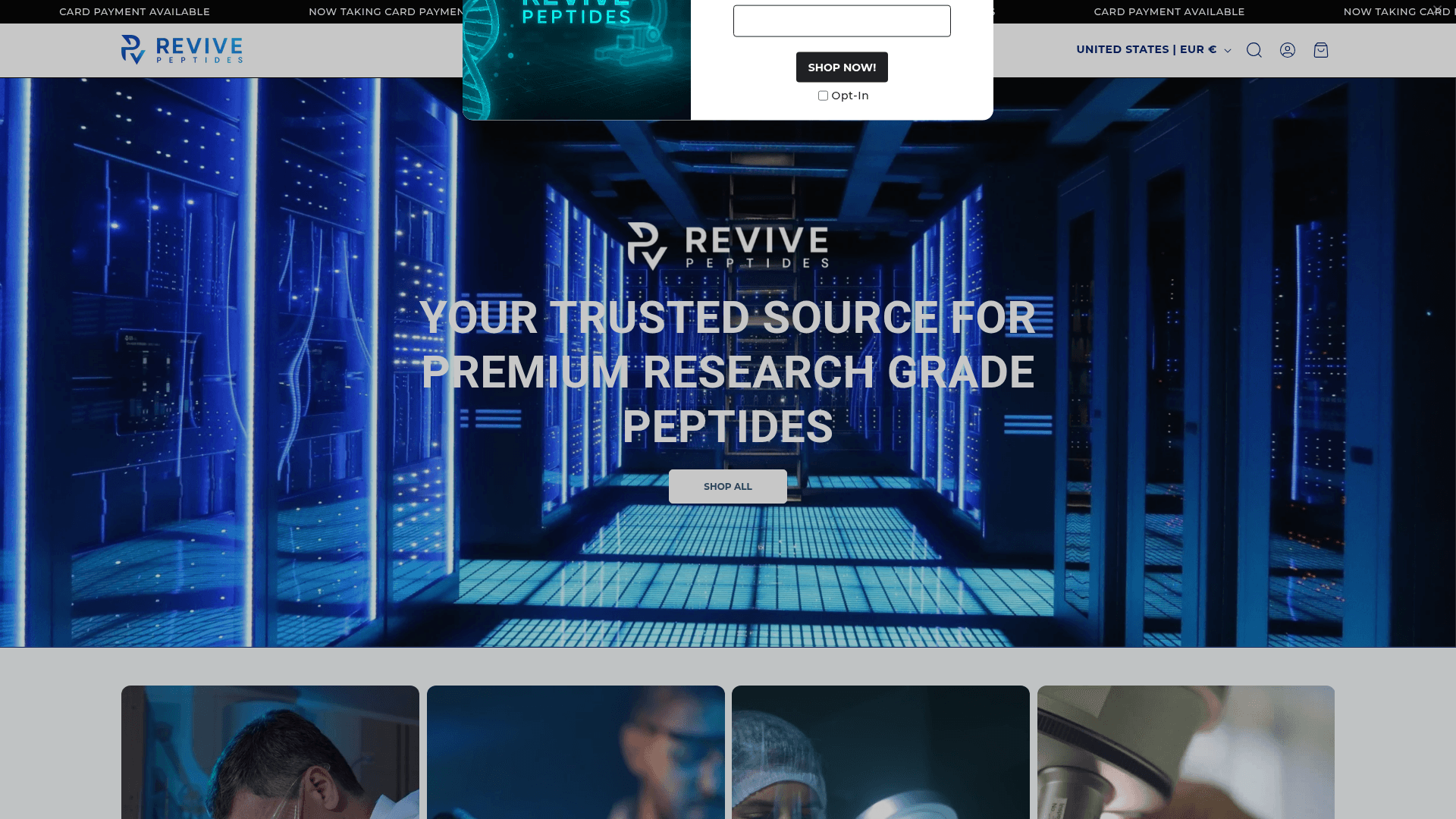Click the leftmost 'CARD PAYMENT AVAILABLE' announcement text
This screenshot has height=819, width=1456.
[134, 11]
